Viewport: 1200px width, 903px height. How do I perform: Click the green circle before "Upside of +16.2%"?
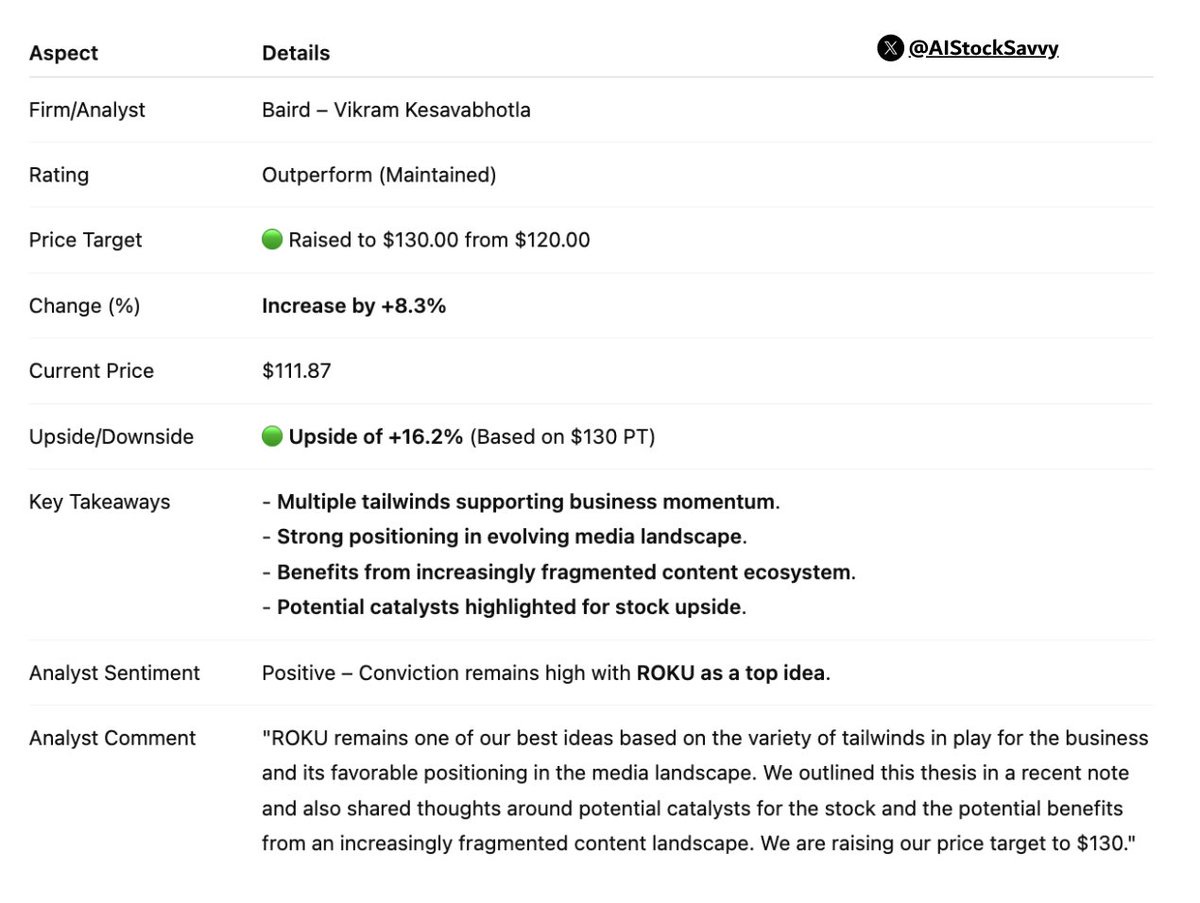272,436
